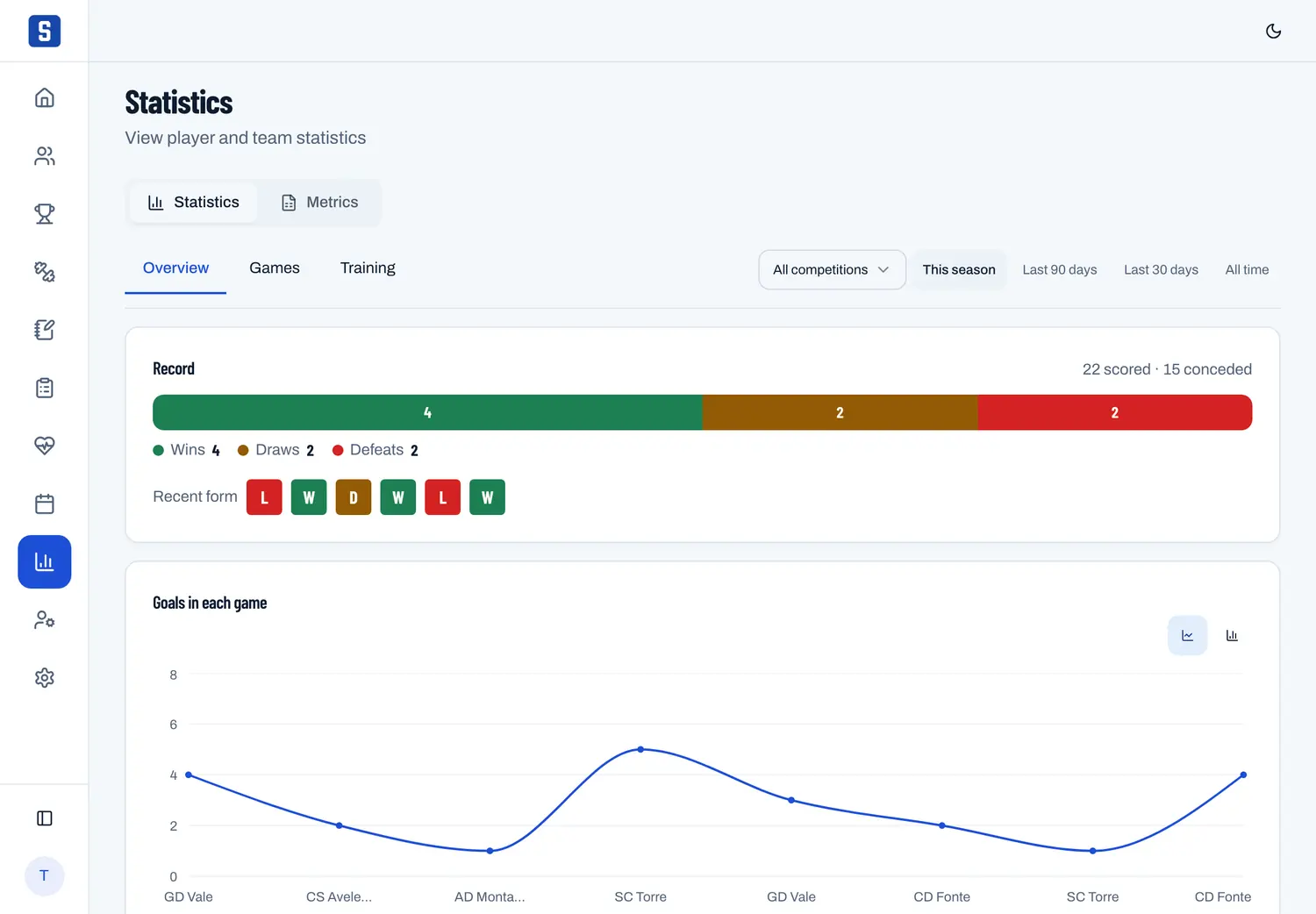The image size is (1316, 914).
Task: Click the SC Torre peak data point at 5 goals
Action: tap(640, 749)
